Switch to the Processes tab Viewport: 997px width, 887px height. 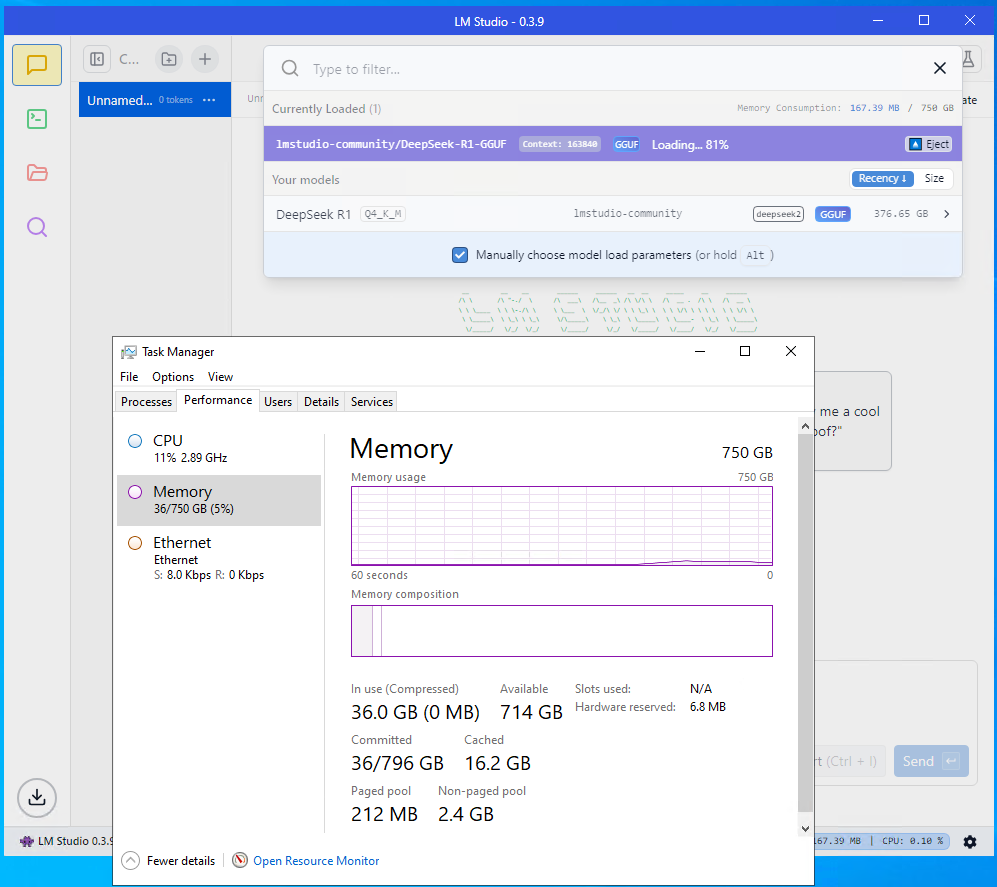point(146,402)
